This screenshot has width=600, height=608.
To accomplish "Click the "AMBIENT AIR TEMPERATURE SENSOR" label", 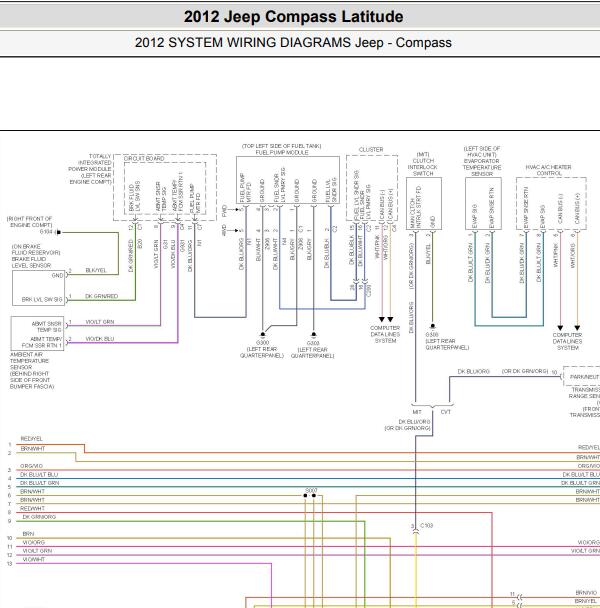I will point(29,361).
